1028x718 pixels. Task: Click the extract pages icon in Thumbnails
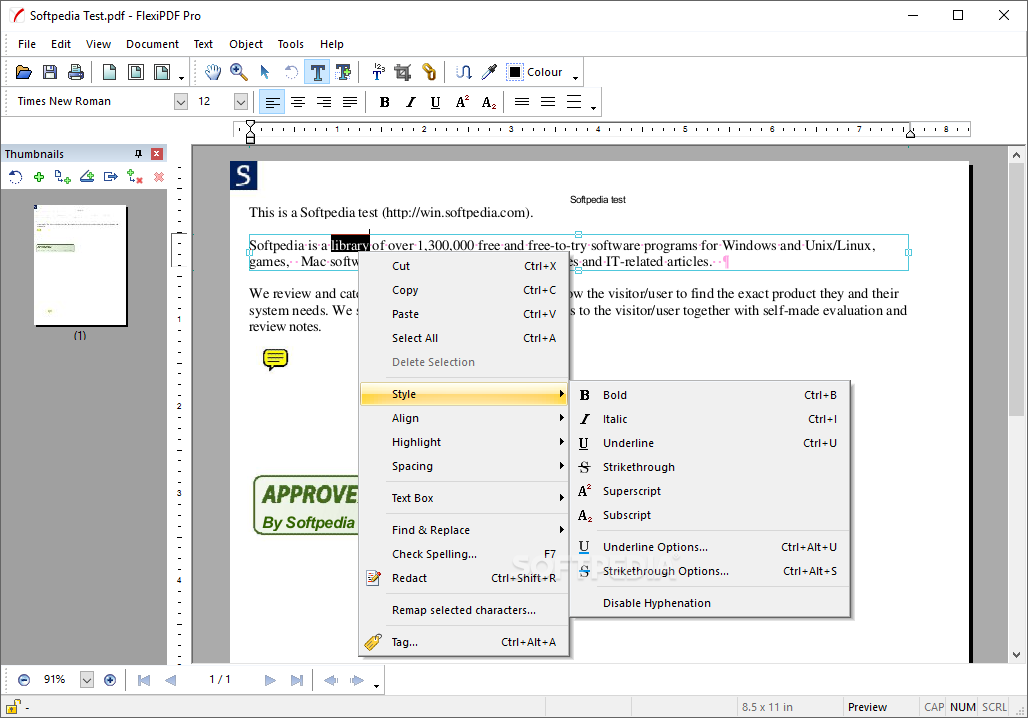pos(111,177)
